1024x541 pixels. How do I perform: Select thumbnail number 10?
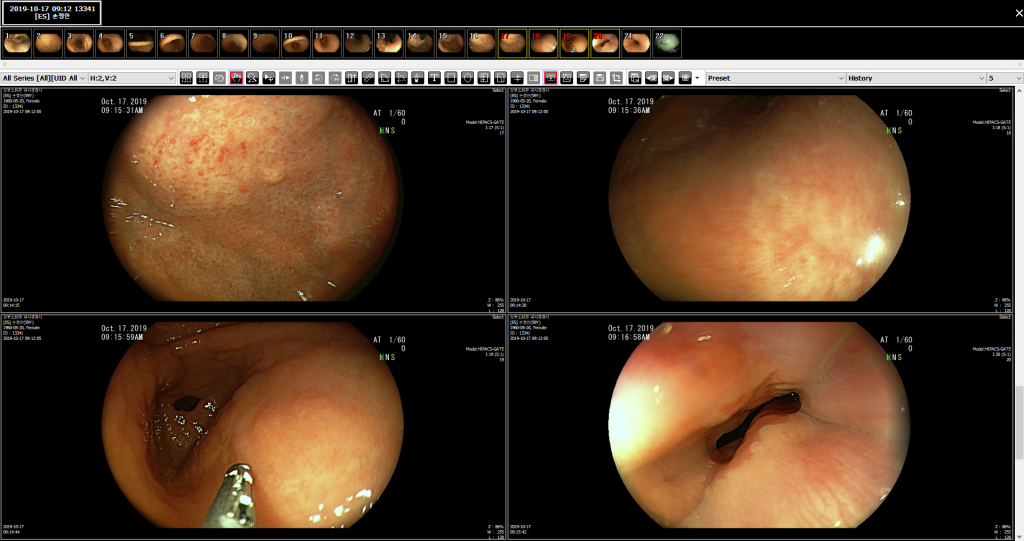[295, 43]
